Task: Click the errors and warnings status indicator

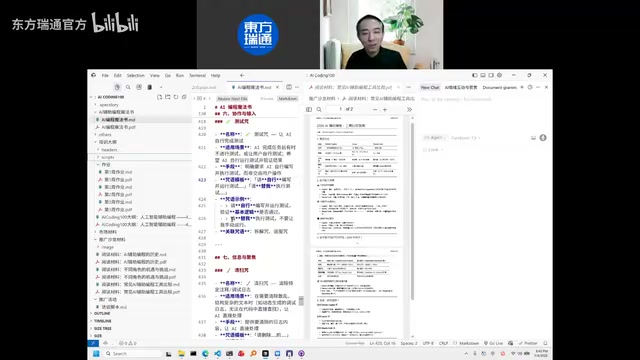Action: tap(128, 343)
